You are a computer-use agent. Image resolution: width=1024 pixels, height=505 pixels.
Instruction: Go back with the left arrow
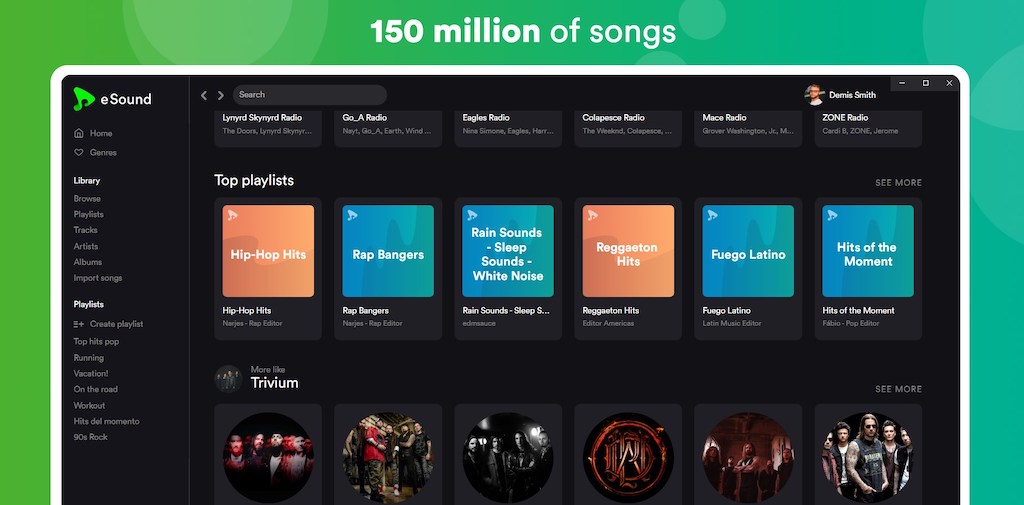(204, 95)
